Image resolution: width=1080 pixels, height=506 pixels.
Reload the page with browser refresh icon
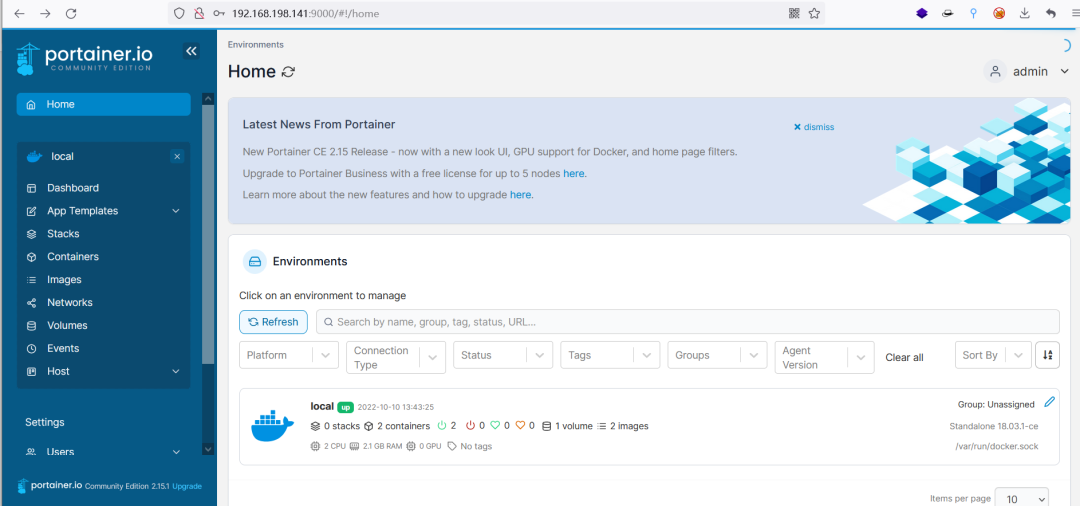[71, 14]
